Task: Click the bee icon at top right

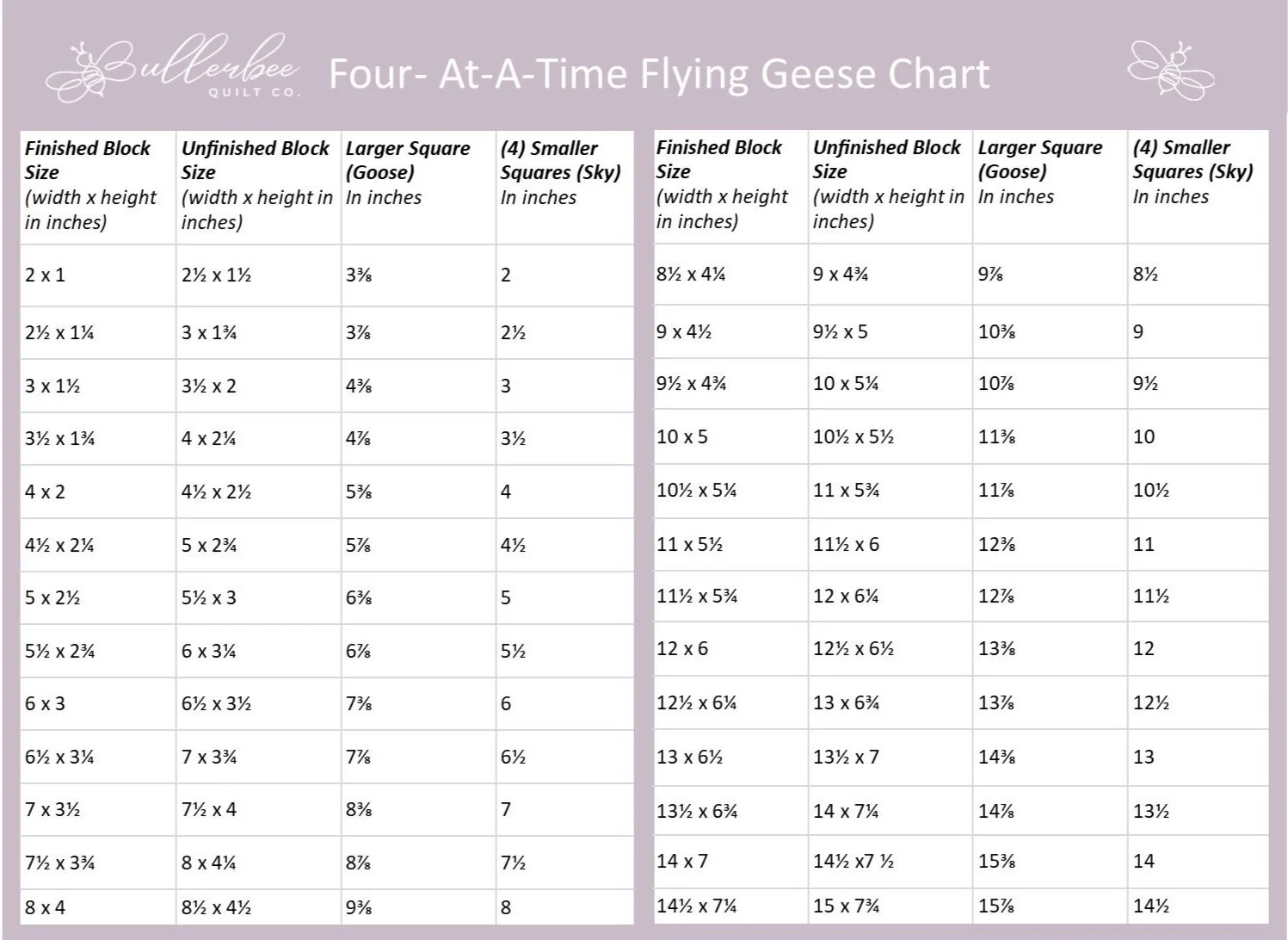Action: coord(1170,70)
